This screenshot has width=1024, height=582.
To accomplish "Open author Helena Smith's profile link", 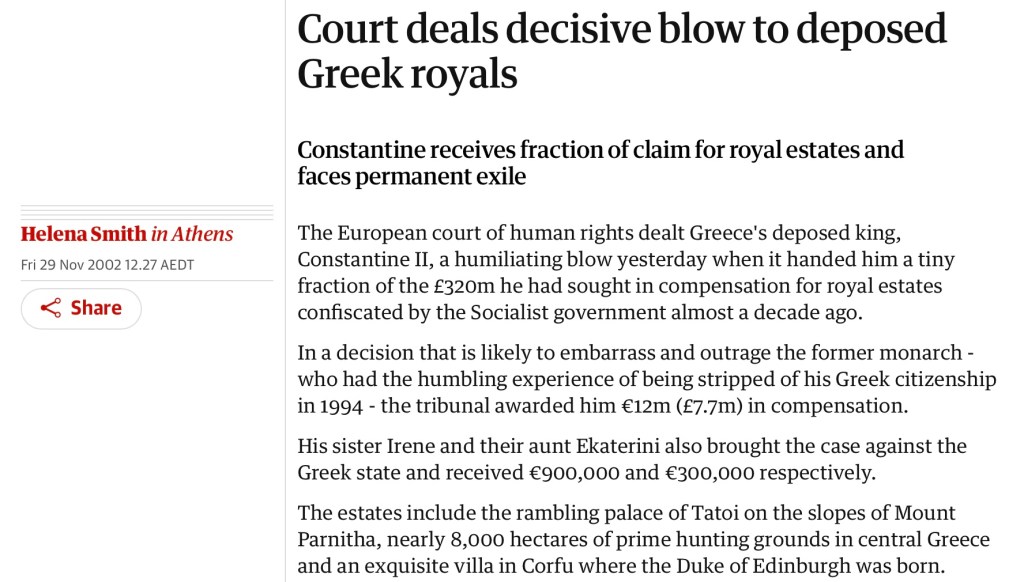I will click(83, 234).
